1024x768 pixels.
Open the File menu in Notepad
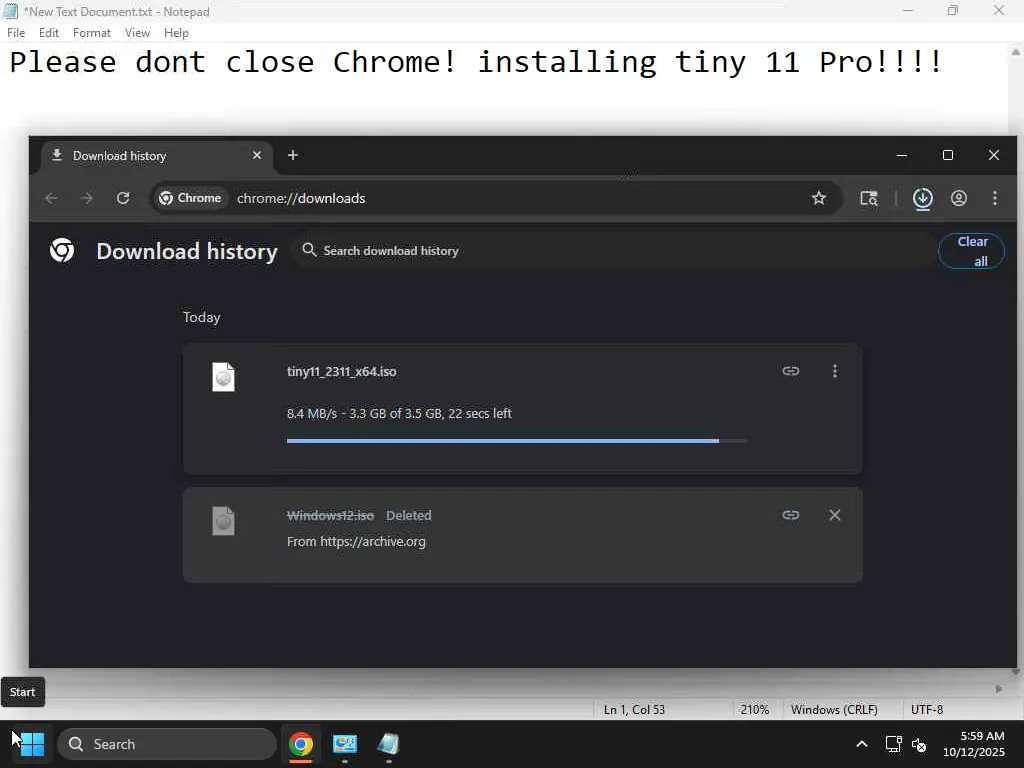[x=16, y=33]
